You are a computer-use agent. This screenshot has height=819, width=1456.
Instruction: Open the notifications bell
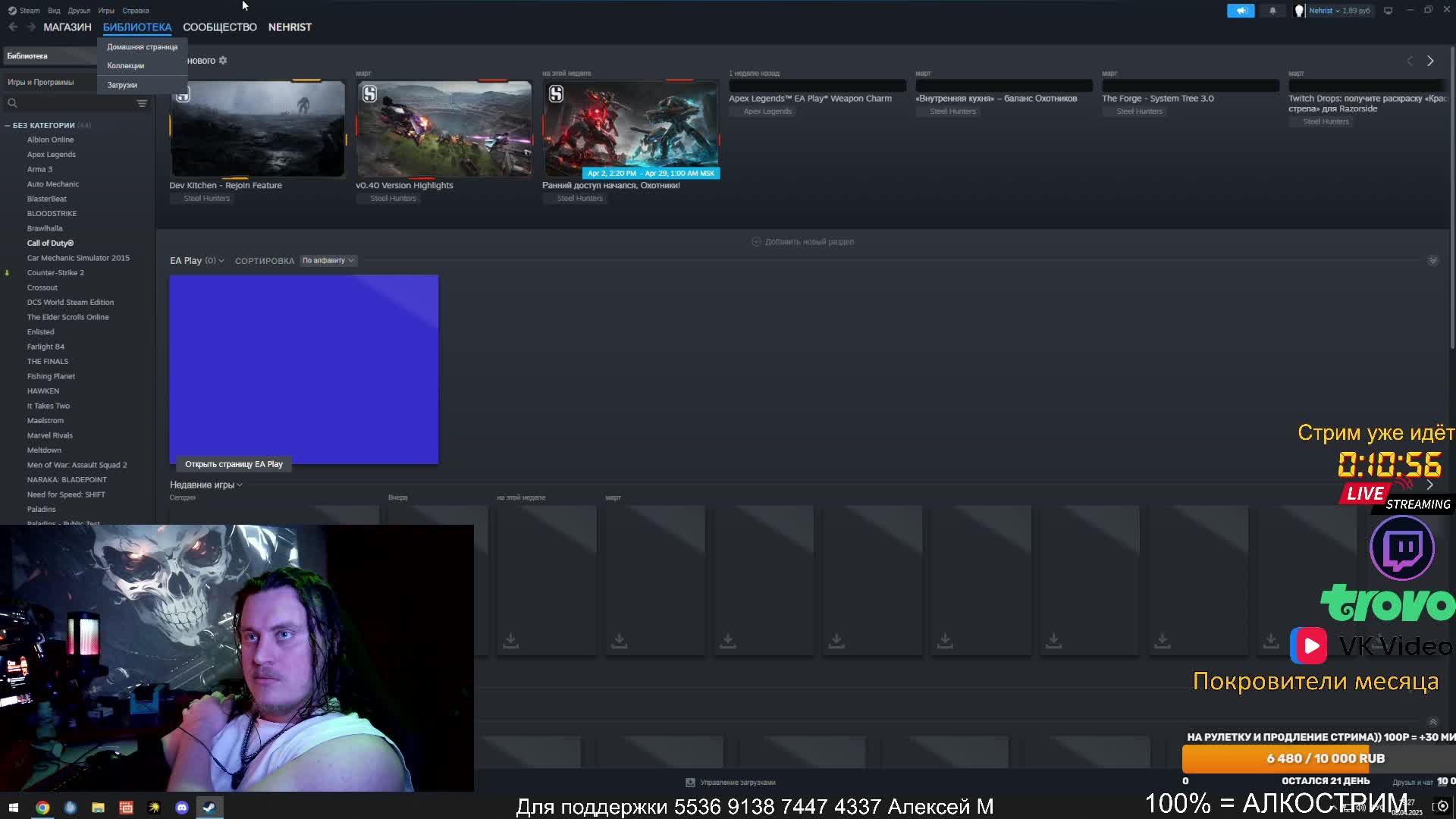(1272, 11)
